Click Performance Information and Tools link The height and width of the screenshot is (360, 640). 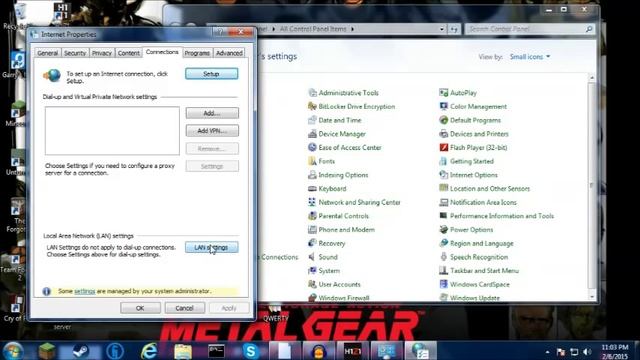click(502, 216)
